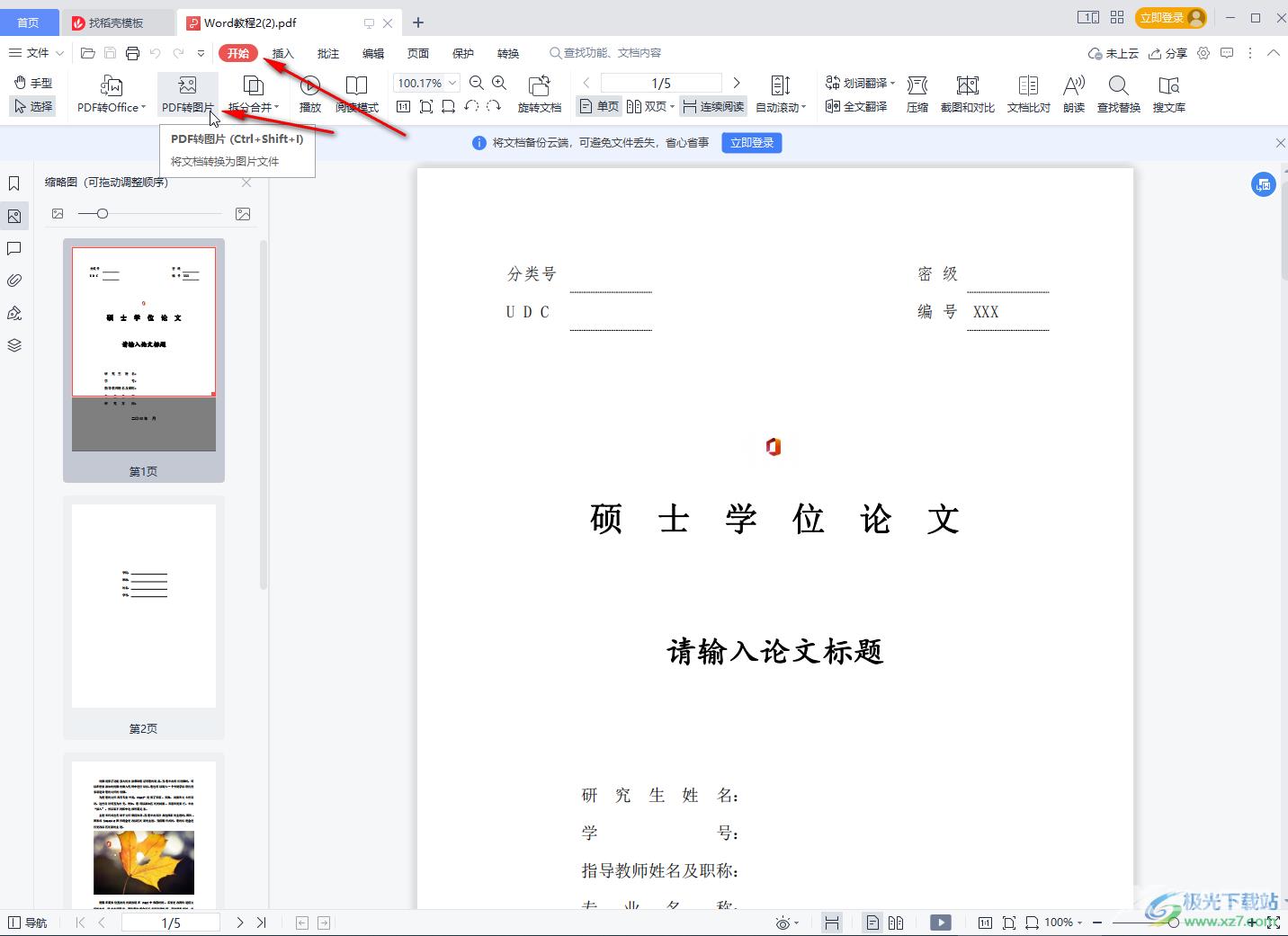Jump to last page in status bar

tap(262, 923)
